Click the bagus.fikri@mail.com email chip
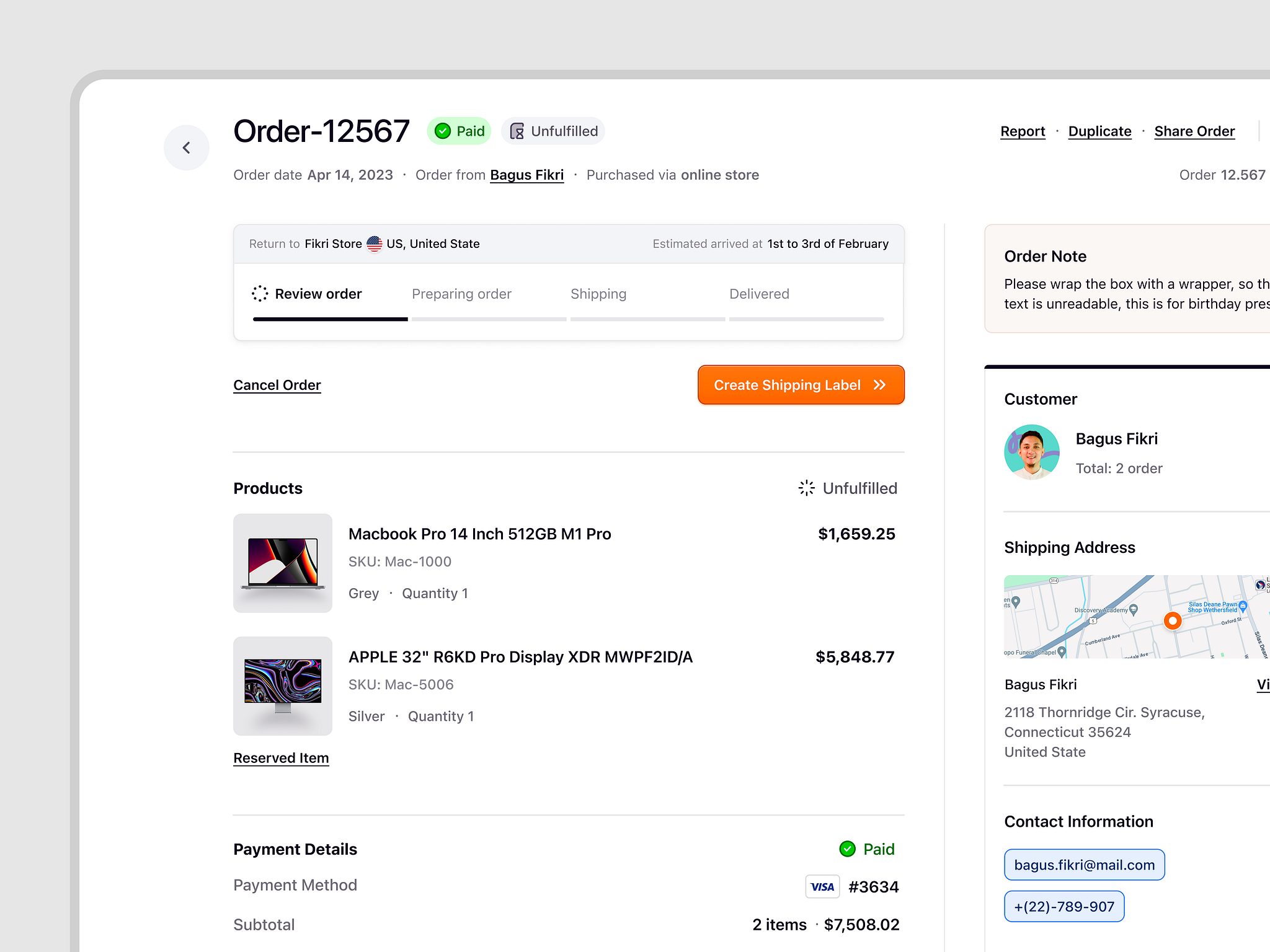1270x952 pixels. 1084,865
